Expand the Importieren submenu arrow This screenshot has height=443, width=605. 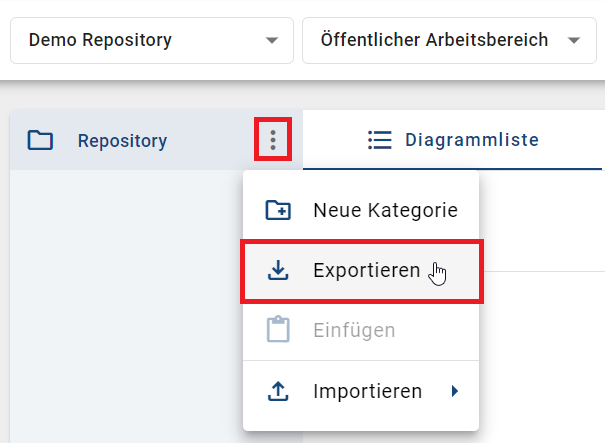pyautogui.click(x=455, y=391)
